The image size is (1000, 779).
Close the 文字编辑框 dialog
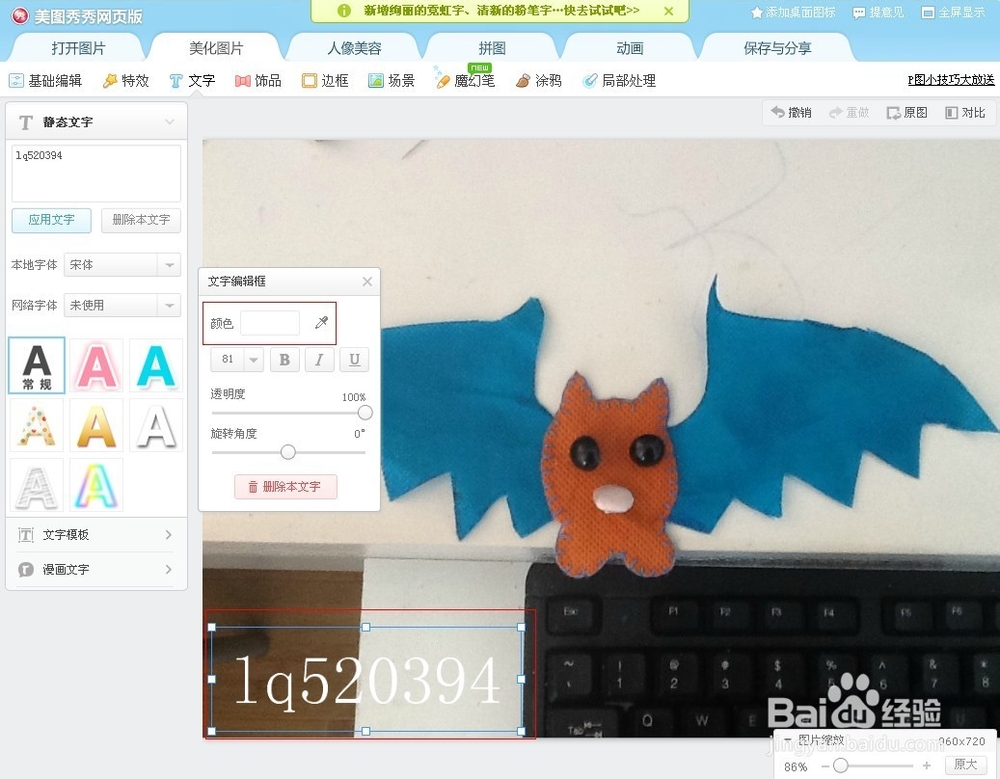pos(367,281)
